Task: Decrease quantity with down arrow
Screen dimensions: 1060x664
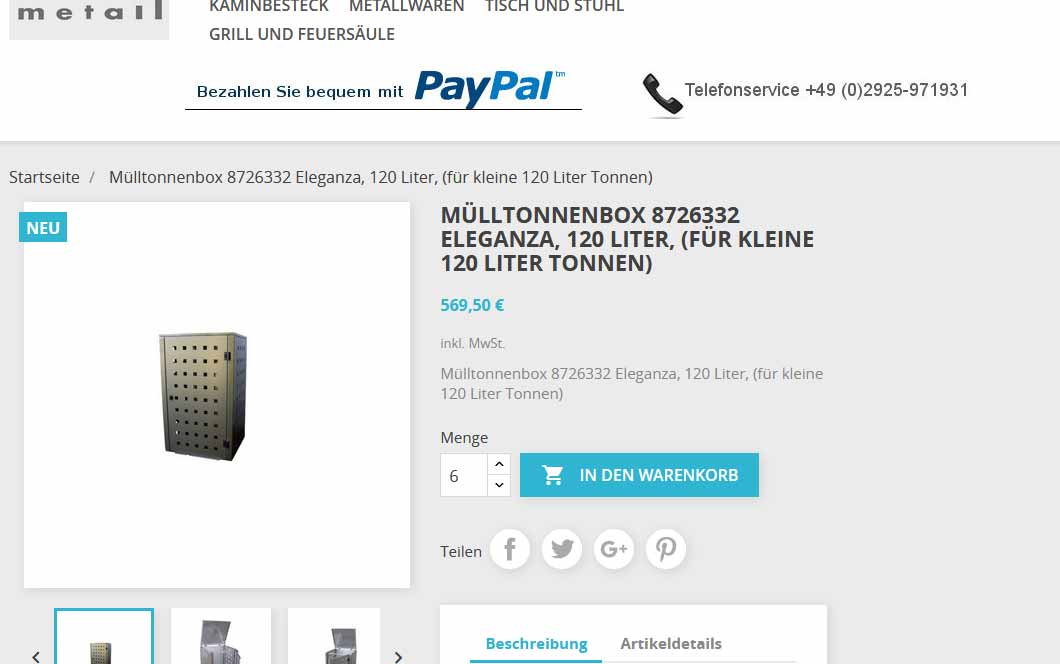Action: [499, 485]
